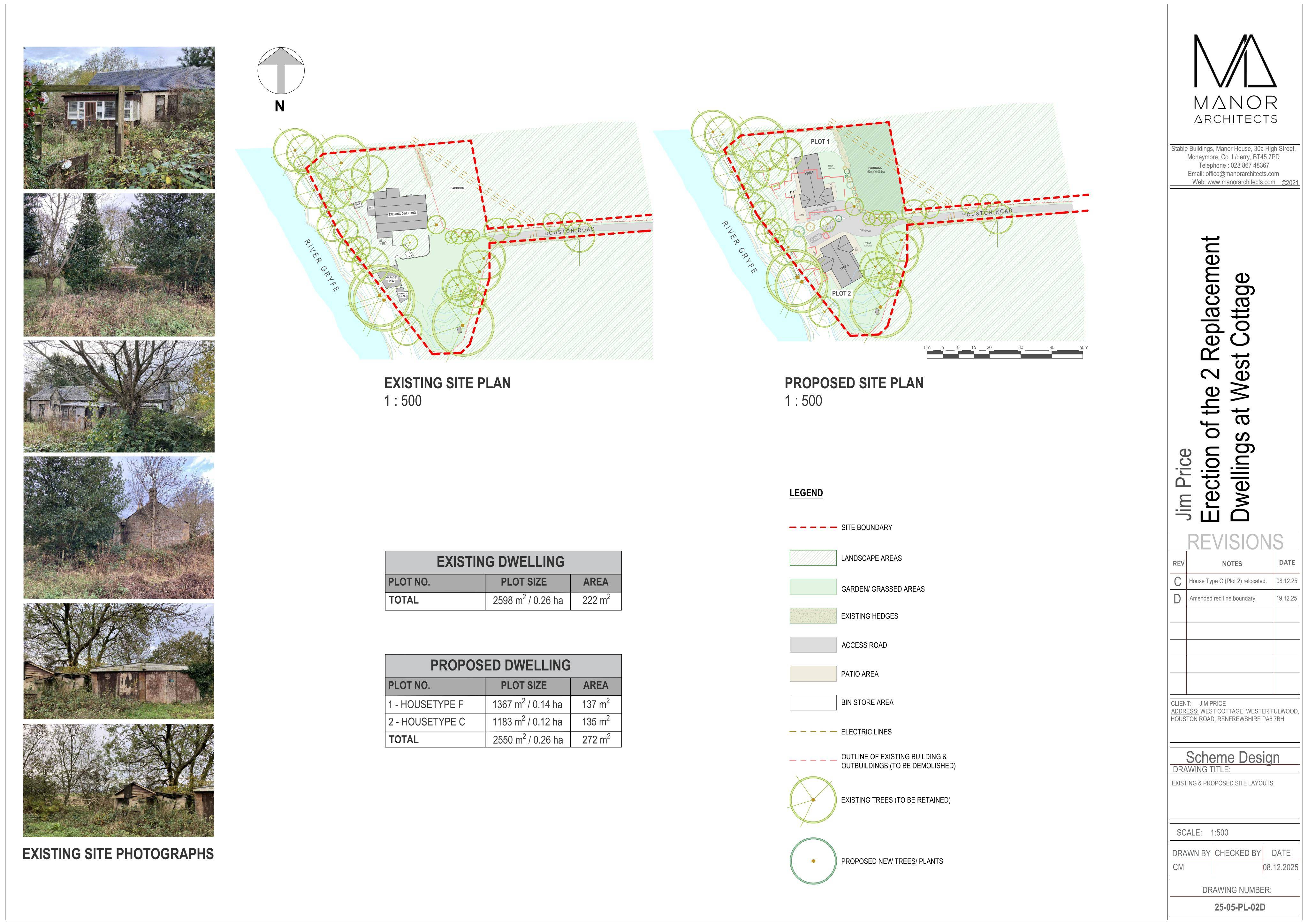
Task: Select the proposed new trees legend symbol
Action: coord(813,861)
